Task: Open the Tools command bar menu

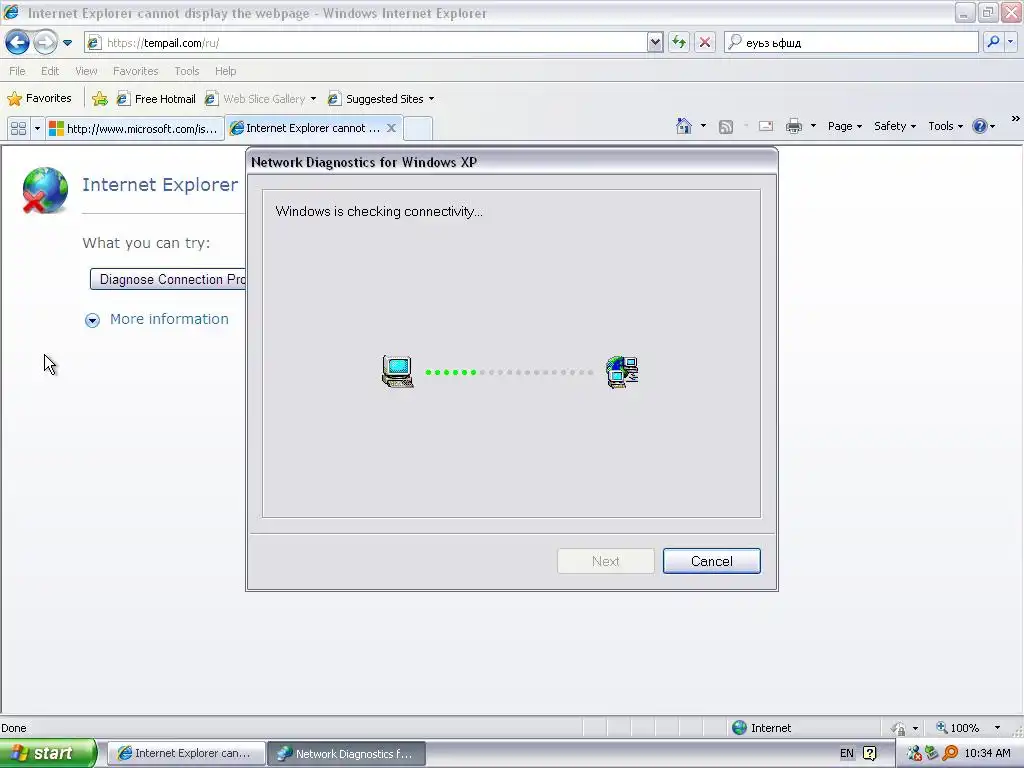Action: point(946,126)
